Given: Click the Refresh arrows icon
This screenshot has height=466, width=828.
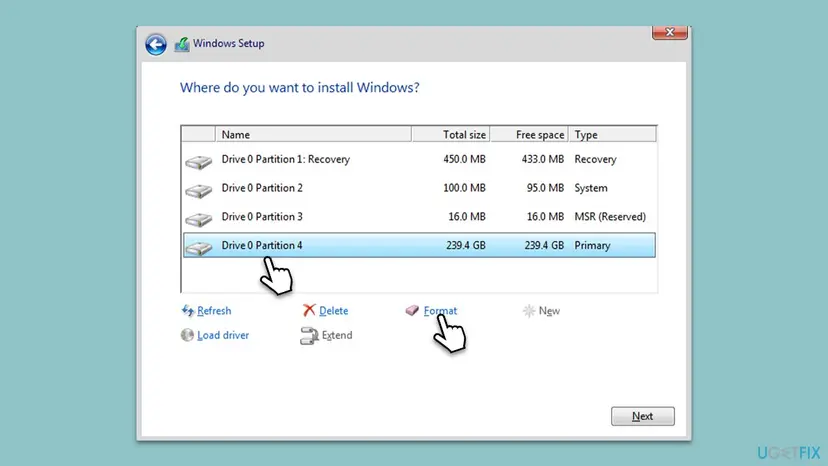Looking at the screenshot, I should tap(187, 310).
